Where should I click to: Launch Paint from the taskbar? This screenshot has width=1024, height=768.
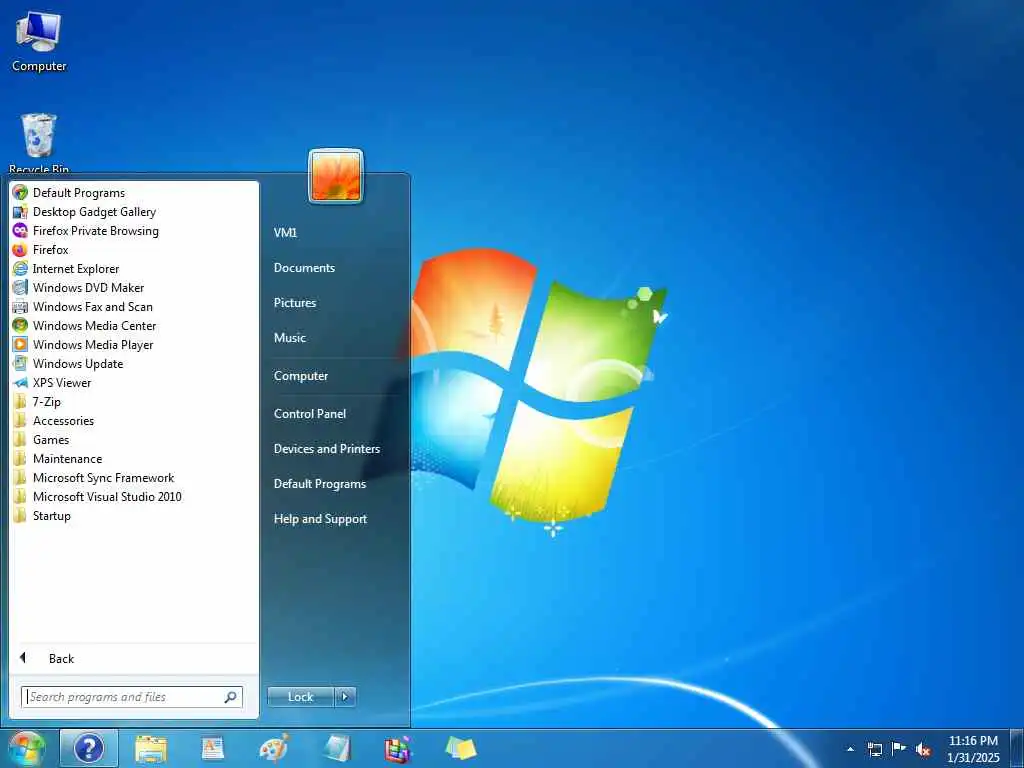274,748
